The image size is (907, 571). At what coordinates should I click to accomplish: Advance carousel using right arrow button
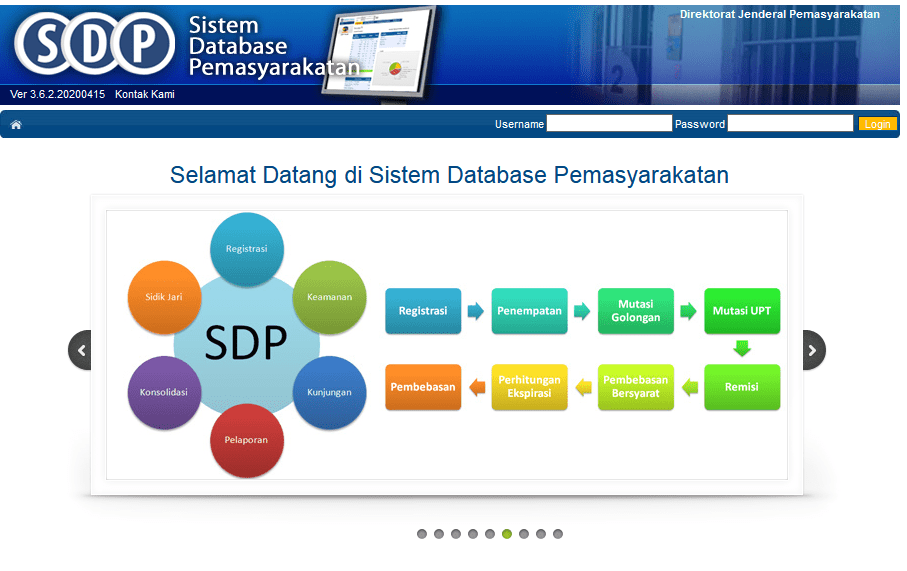point(813,350)
